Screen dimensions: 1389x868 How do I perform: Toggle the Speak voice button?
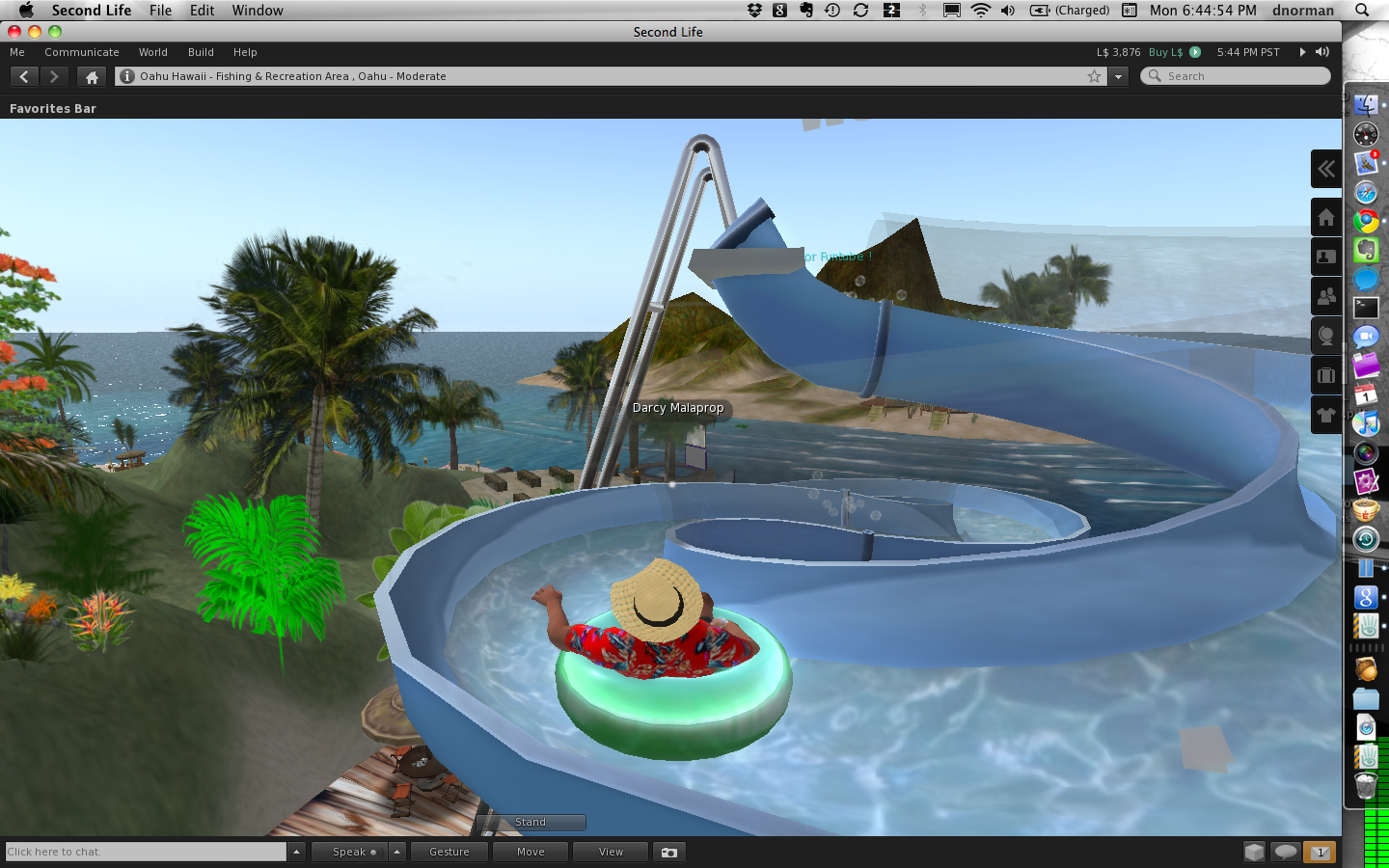click(x=348, y=852)
